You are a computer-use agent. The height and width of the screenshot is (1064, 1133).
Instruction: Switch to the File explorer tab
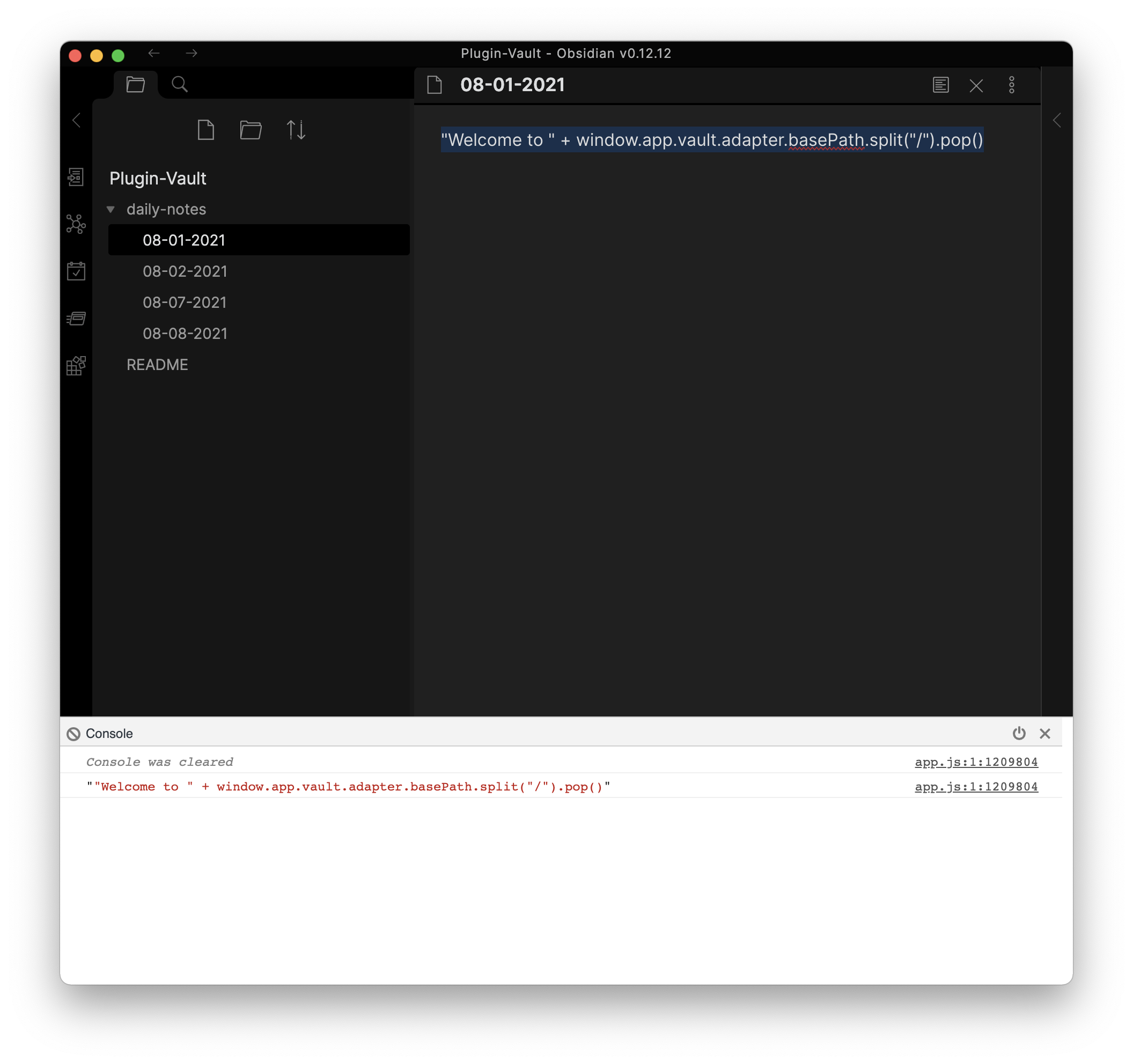[136, 84]
